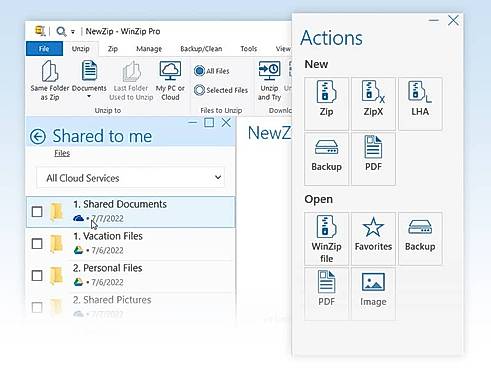Click the Unzip and Try icon
The width and height of the screenshot is (491, 368).
pyautogui.click(x=269, y=71)
